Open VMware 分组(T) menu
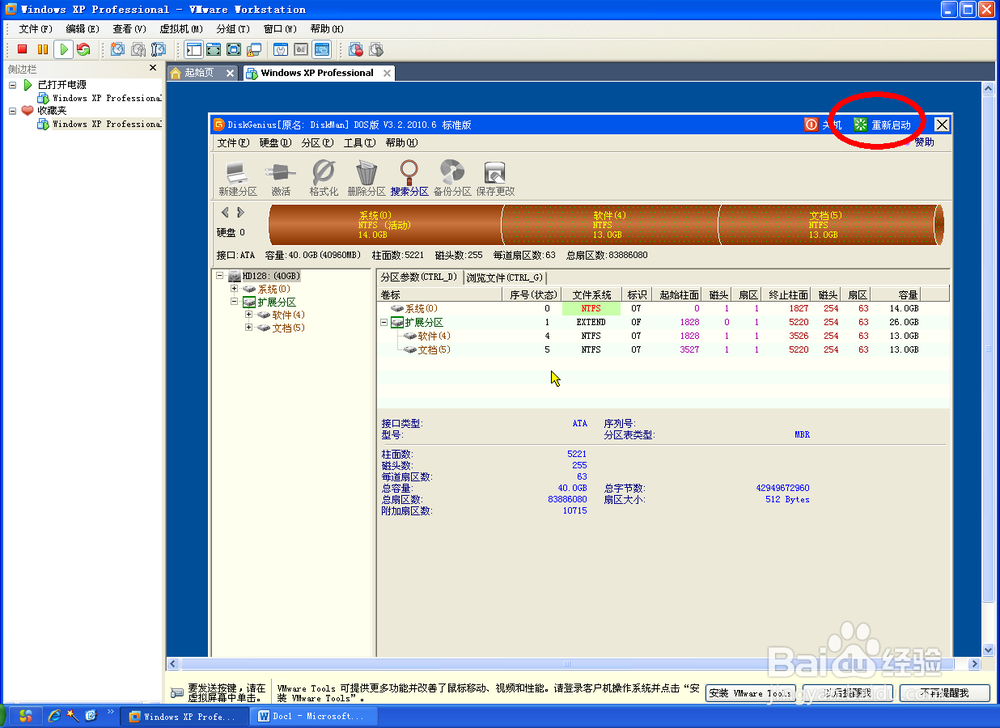Screen dimensions: 1000x728 [232, 29]
